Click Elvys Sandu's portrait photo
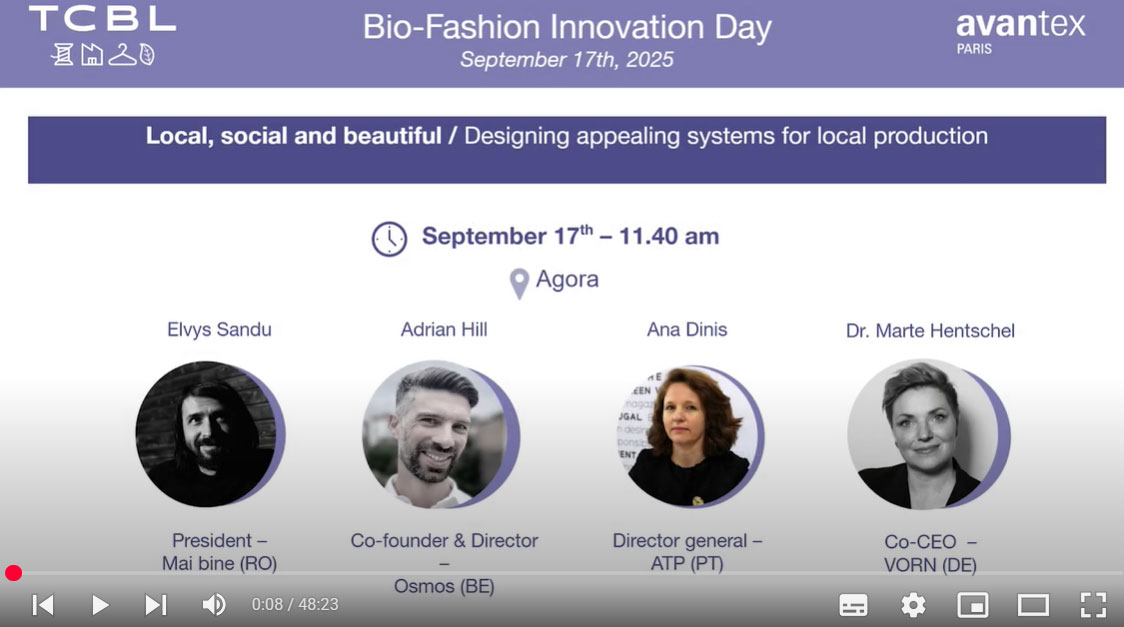Image resolution: width=1124 pixels, height=627 pixels. (206, 433)
